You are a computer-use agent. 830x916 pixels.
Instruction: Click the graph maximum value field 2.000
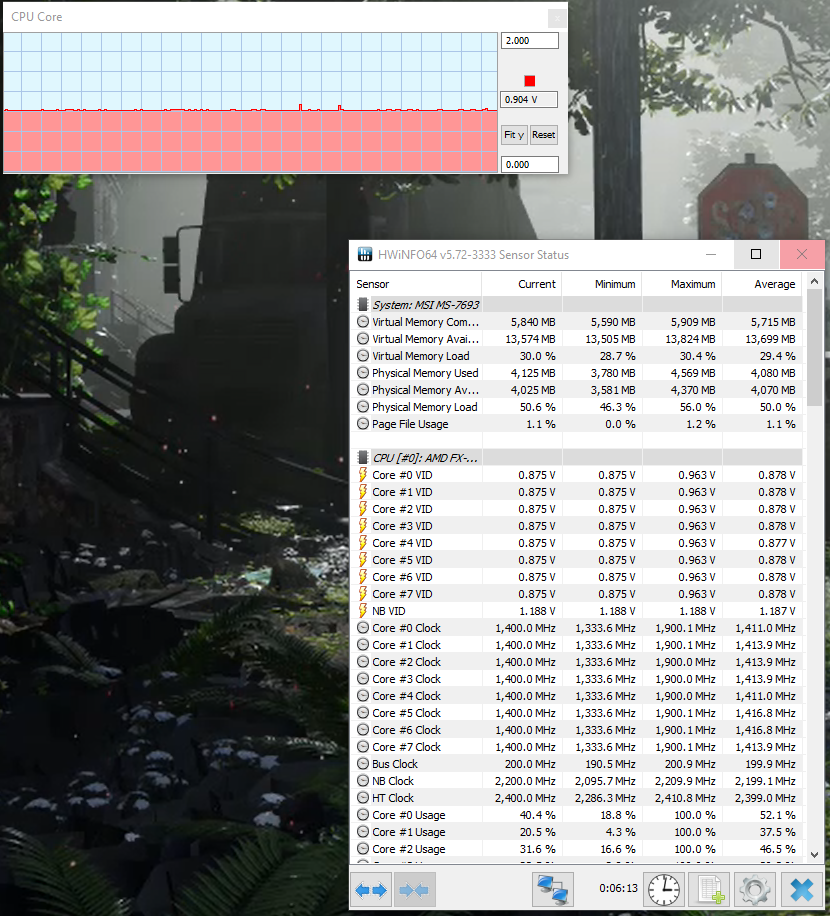(x=529, y=40)
